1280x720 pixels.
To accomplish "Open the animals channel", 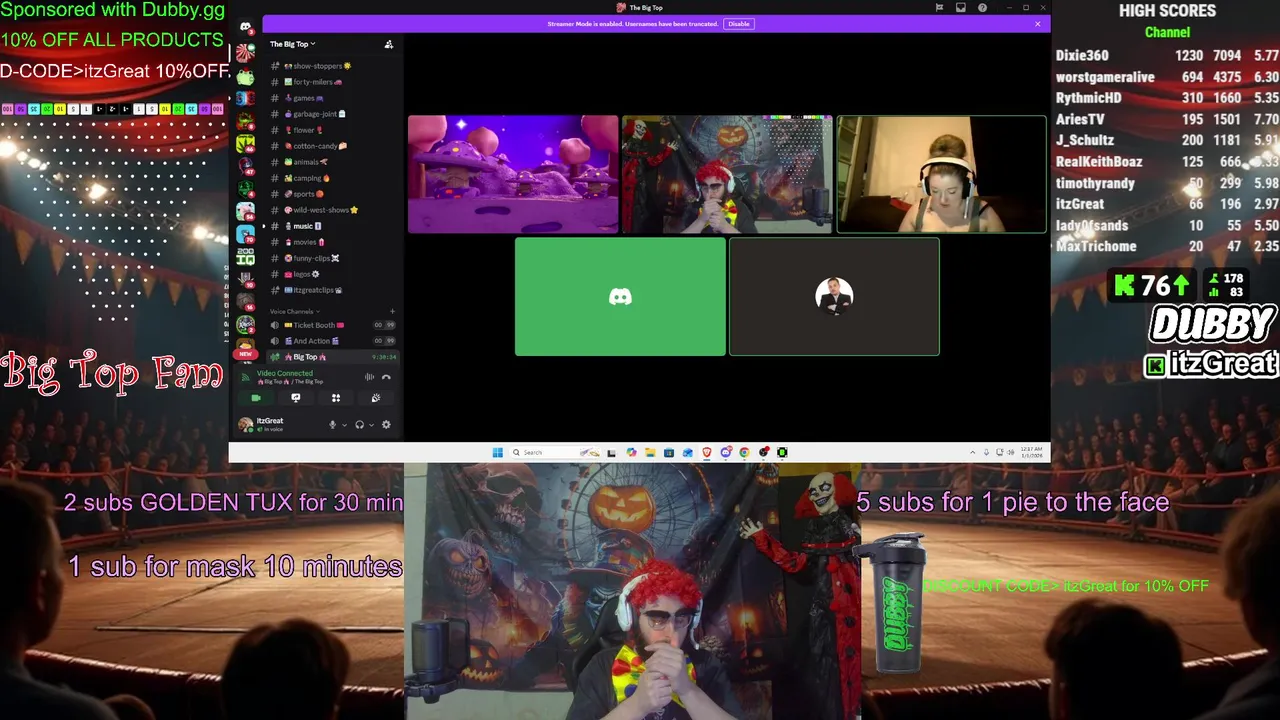I will click(x=333, y=162).
